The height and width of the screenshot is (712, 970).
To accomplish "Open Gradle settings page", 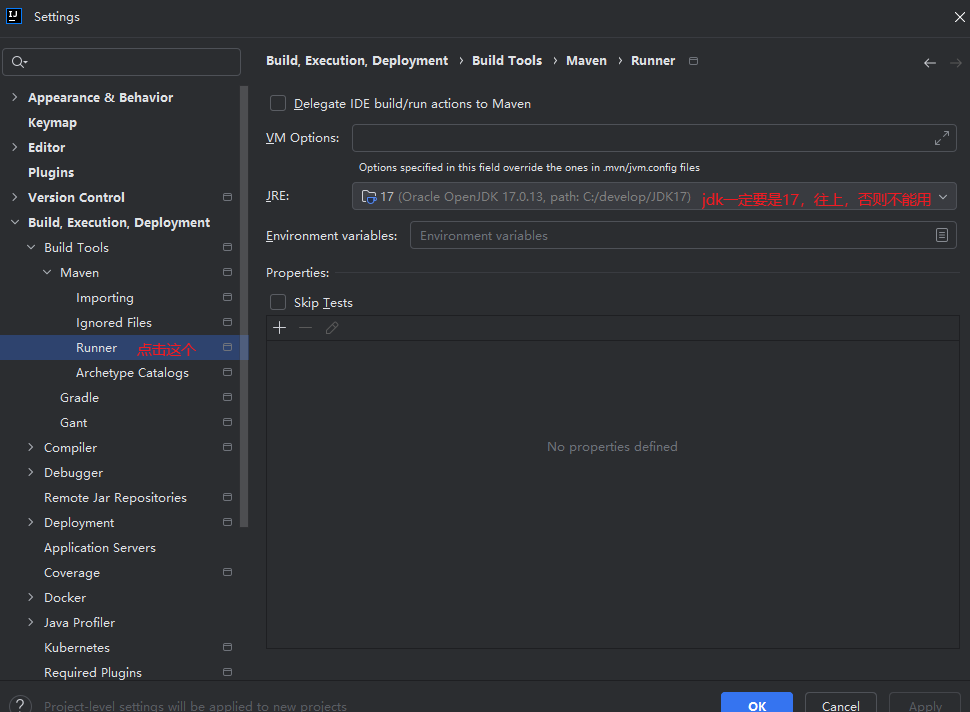I will pos(79,397).
